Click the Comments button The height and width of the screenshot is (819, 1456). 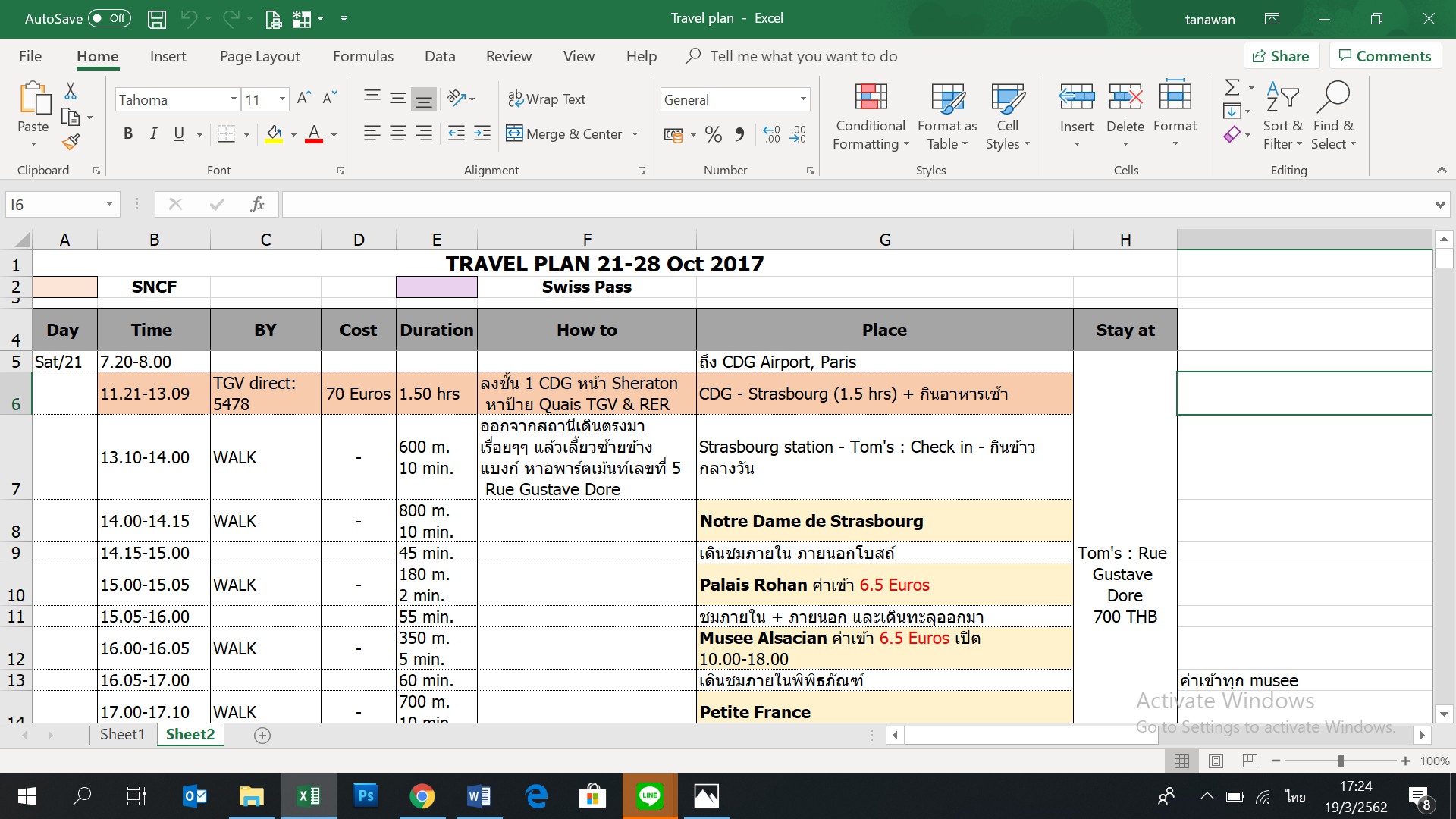tap(1385, 56)
